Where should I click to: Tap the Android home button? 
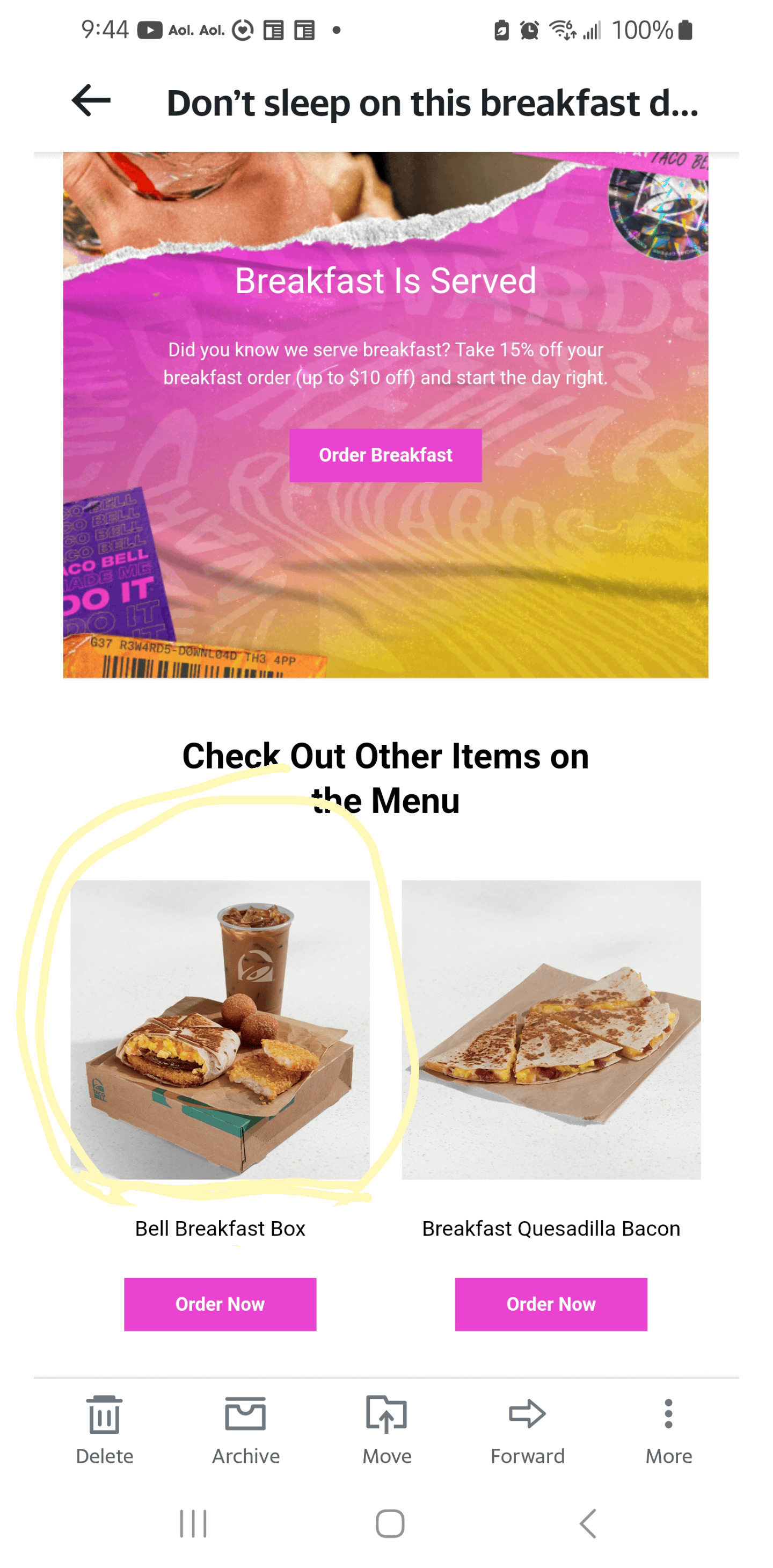point(390,1523)
